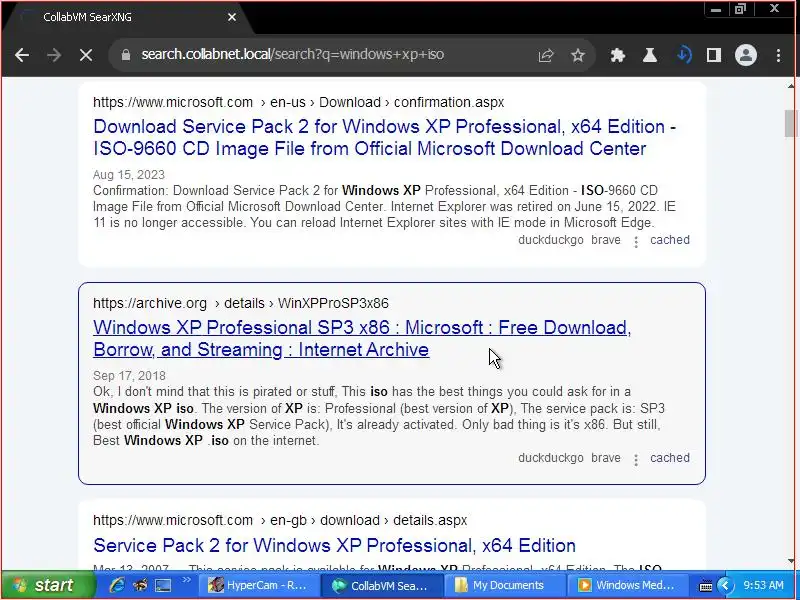The image size is (800, 600).
Task: Switch to My Documents taskbar button
Action: click(x=505, y=585)
